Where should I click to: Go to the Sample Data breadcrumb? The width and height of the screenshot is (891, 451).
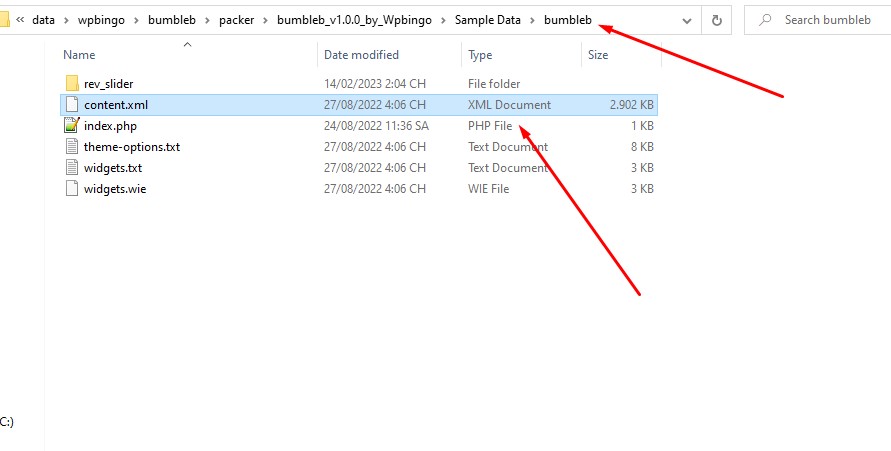488,20
